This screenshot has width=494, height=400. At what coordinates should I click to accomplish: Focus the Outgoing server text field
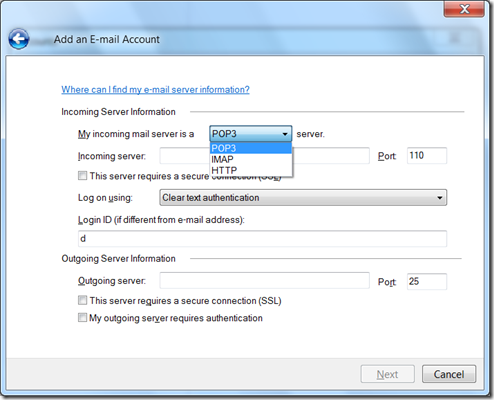[x=265, y=281]
